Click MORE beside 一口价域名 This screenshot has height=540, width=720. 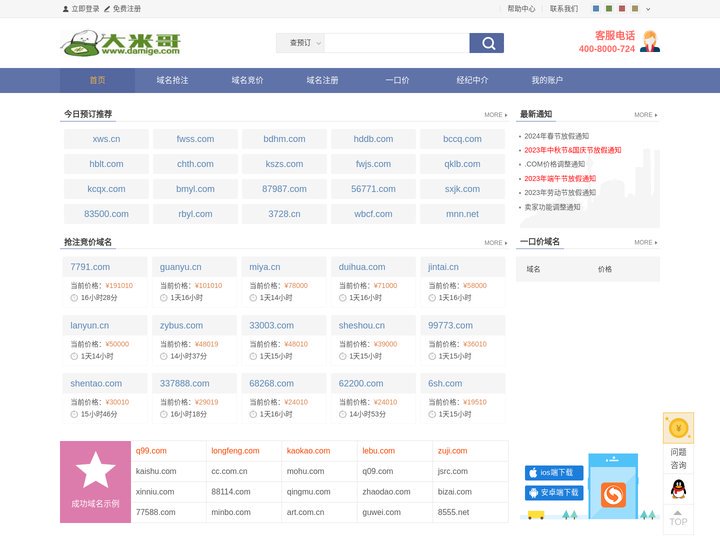[646, 242]
